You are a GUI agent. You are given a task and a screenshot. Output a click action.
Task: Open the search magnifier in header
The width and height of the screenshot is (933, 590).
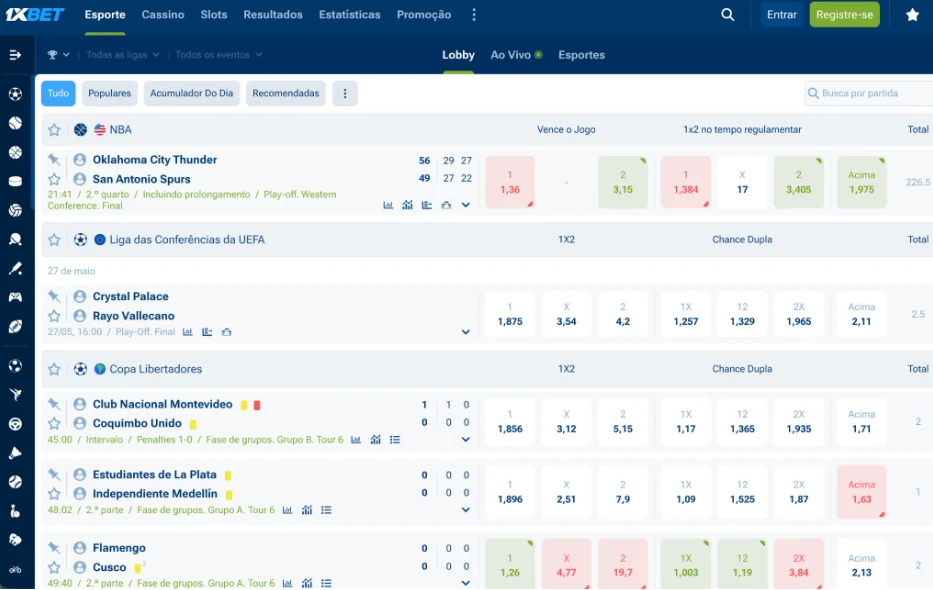click(727, 15)
